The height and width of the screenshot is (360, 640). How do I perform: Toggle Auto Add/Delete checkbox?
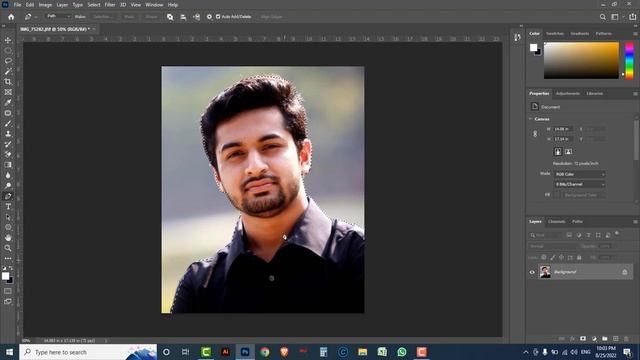(218, 17)
